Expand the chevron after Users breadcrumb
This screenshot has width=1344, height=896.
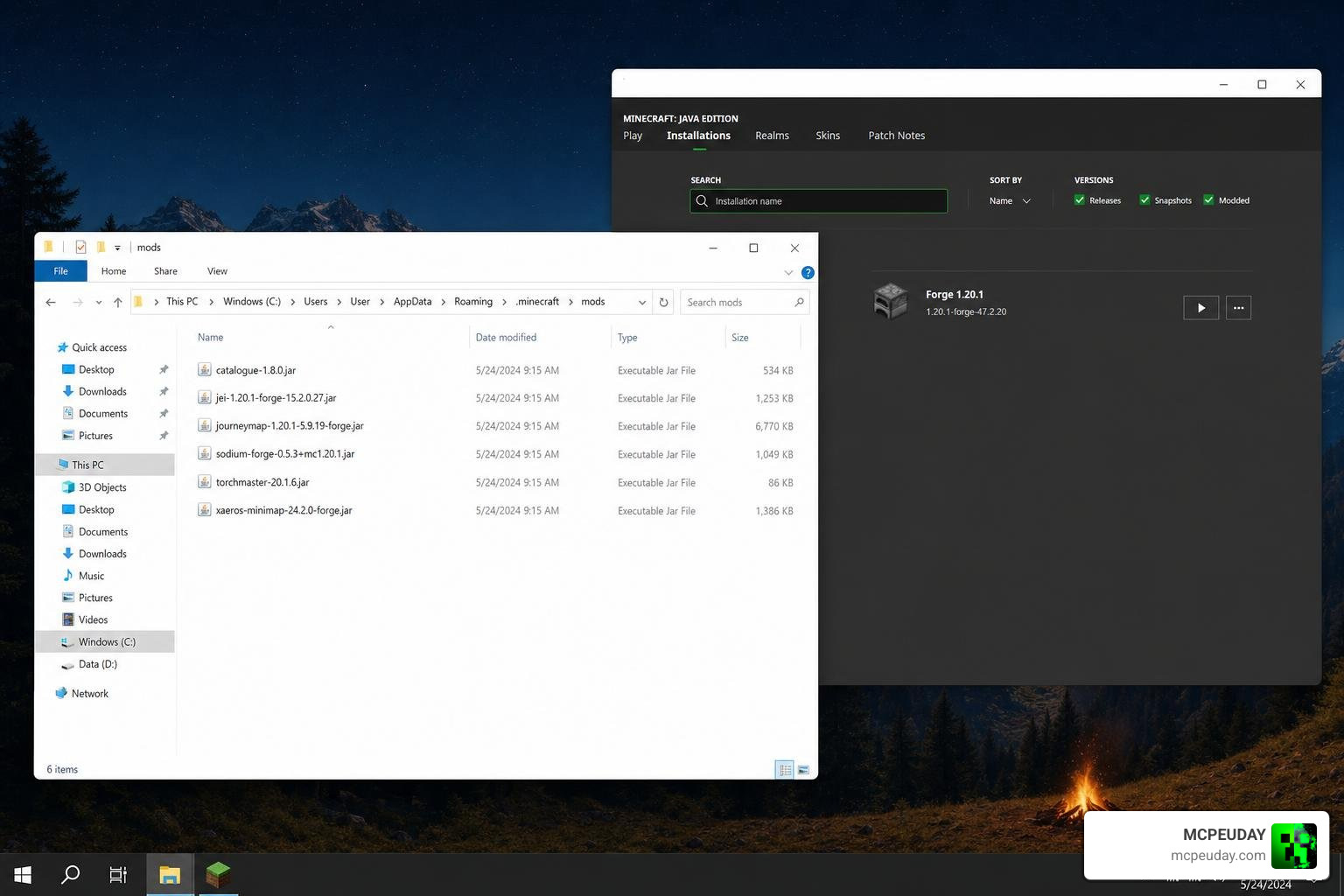click(339, 302)
